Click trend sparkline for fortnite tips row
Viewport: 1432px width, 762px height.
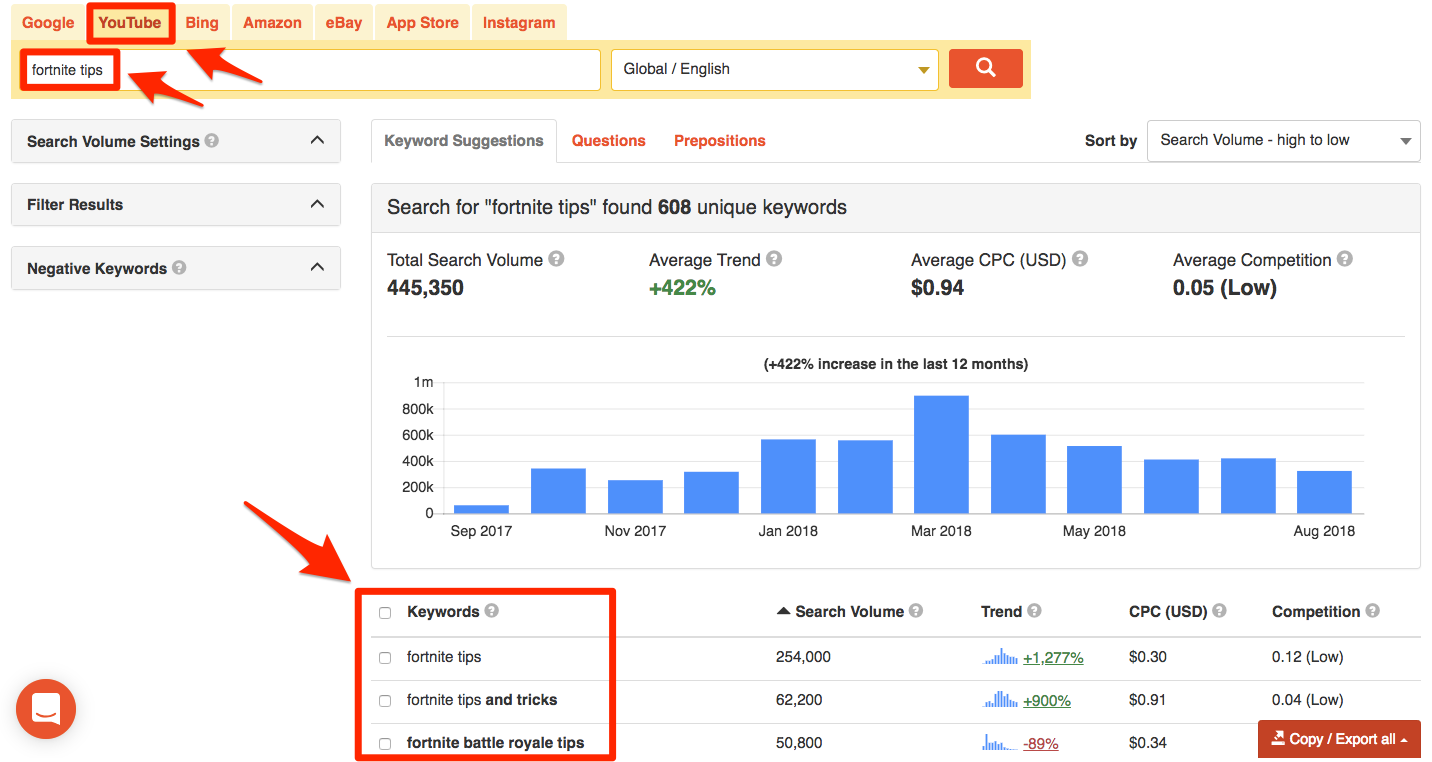pos(1000,657)
